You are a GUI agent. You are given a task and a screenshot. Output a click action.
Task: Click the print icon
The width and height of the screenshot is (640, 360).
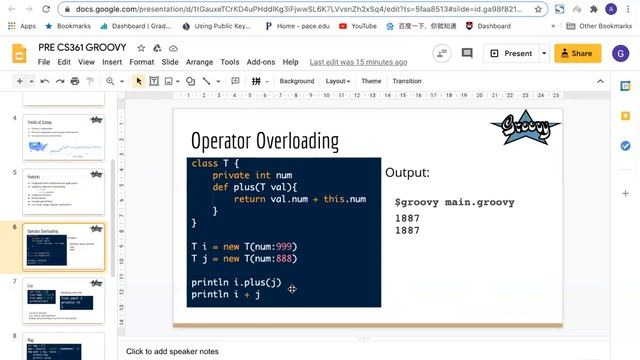click(x=75, y=81)
